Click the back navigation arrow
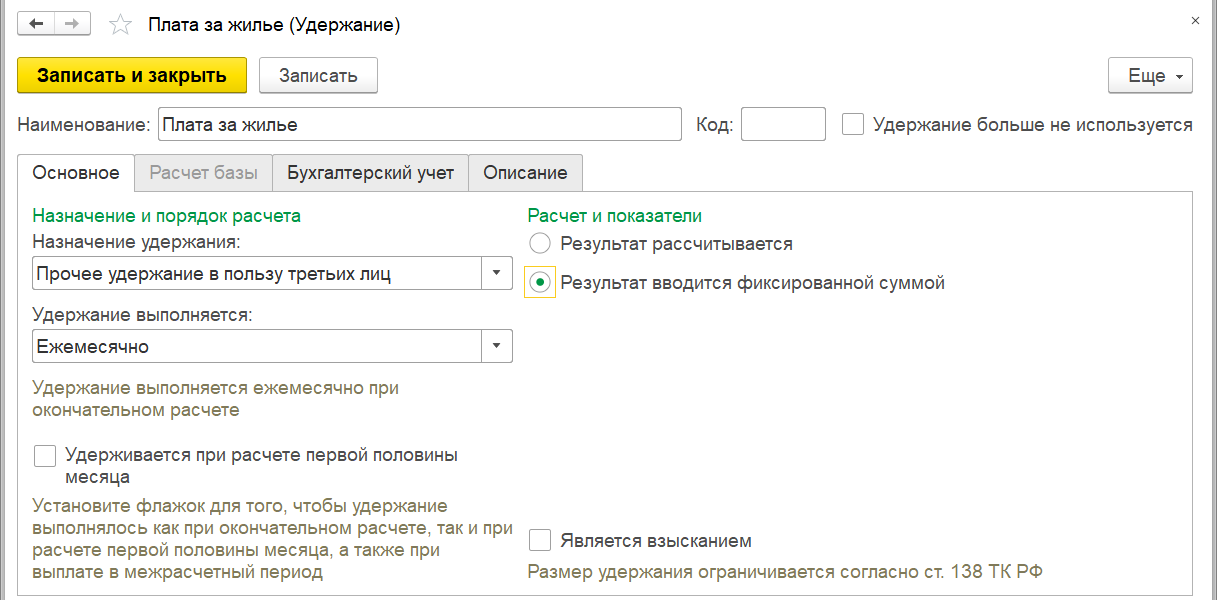The image size is (1217, 600). coord(37,24)
